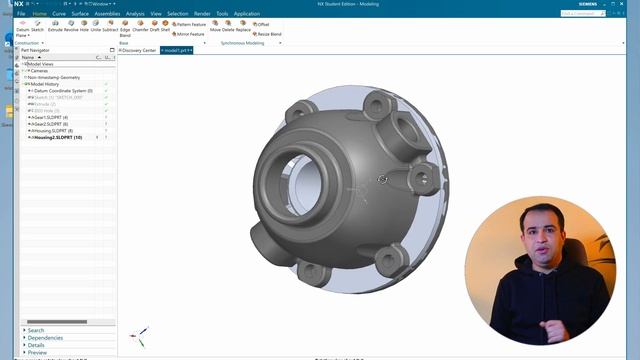Click the Subtract boolean tool
This screenshot has height=360, width=640.
point(110,26)
